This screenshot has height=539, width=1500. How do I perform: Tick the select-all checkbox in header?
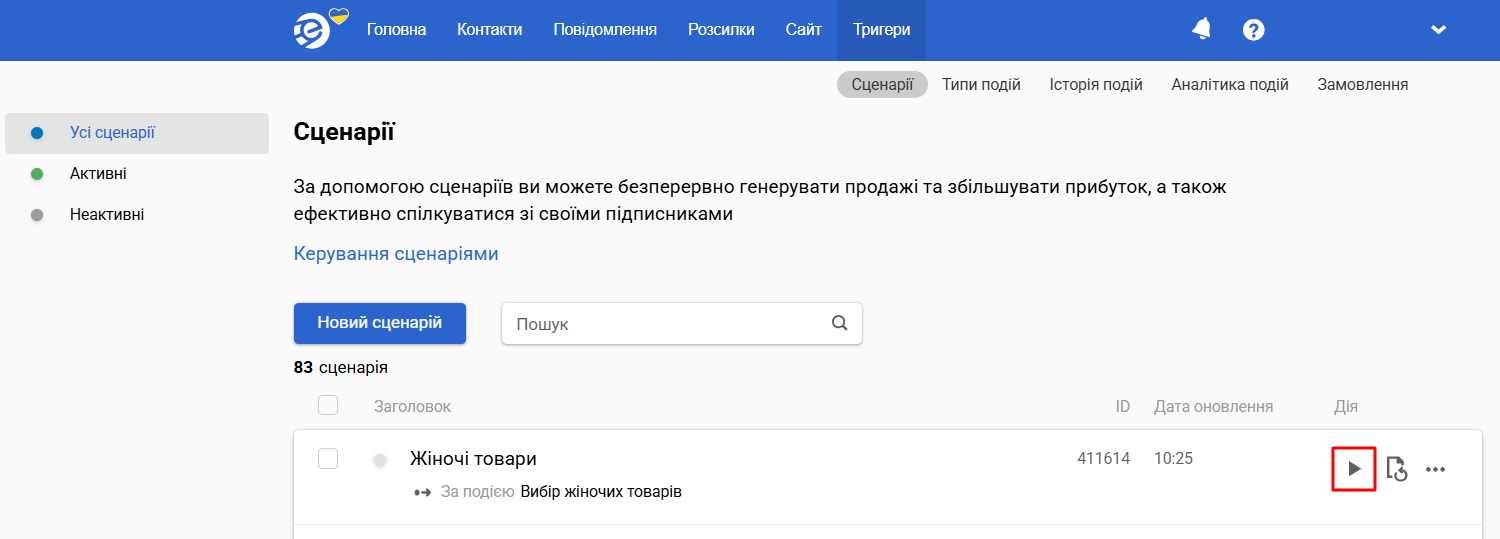(x=328, y=405)
